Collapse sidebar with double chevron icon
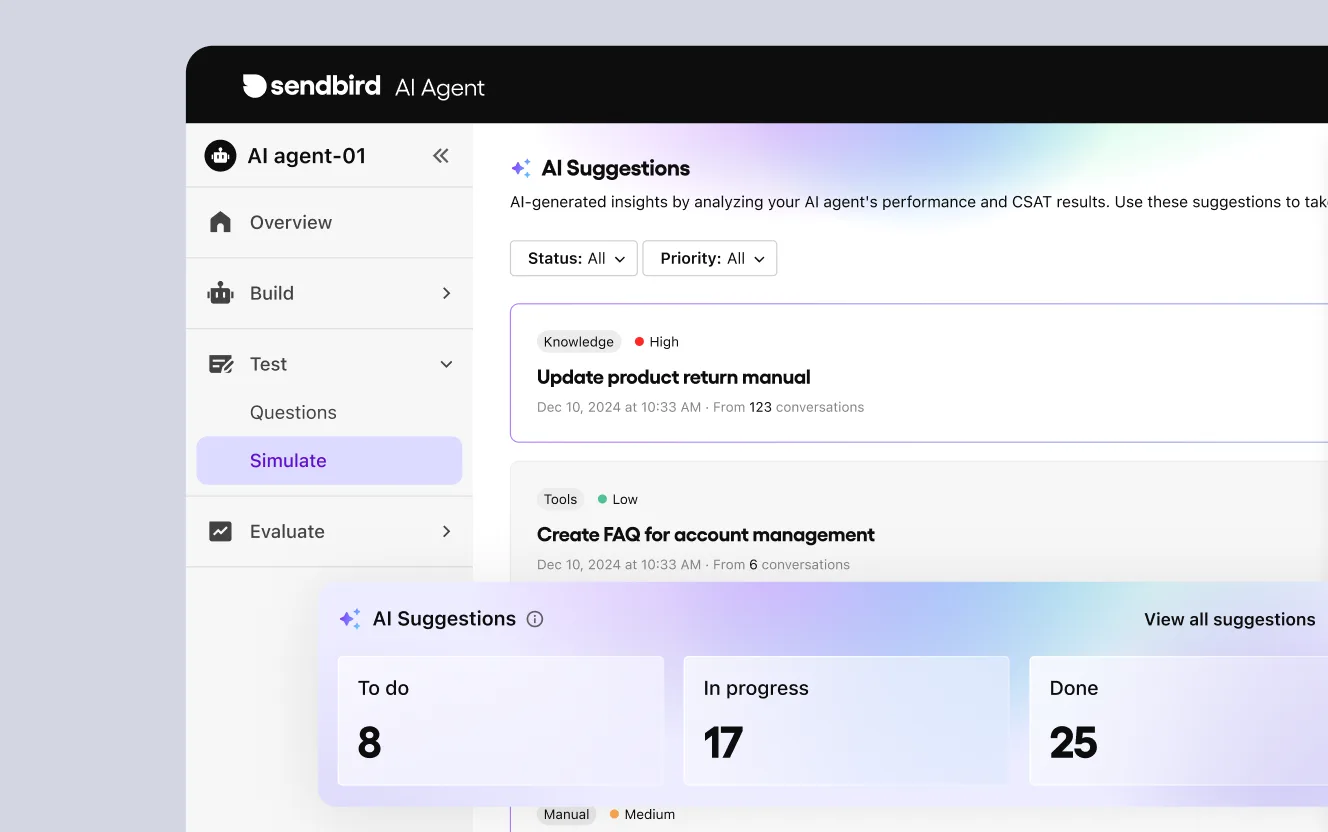The width and height of the screenshot is (1328, 832). tap(440, 156)
